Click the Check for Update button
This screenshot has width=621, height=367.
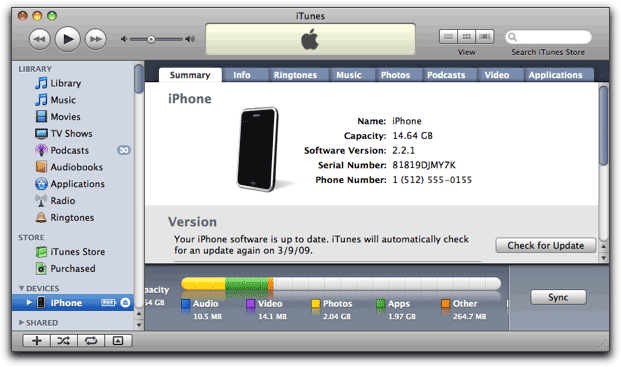[546, 245]
